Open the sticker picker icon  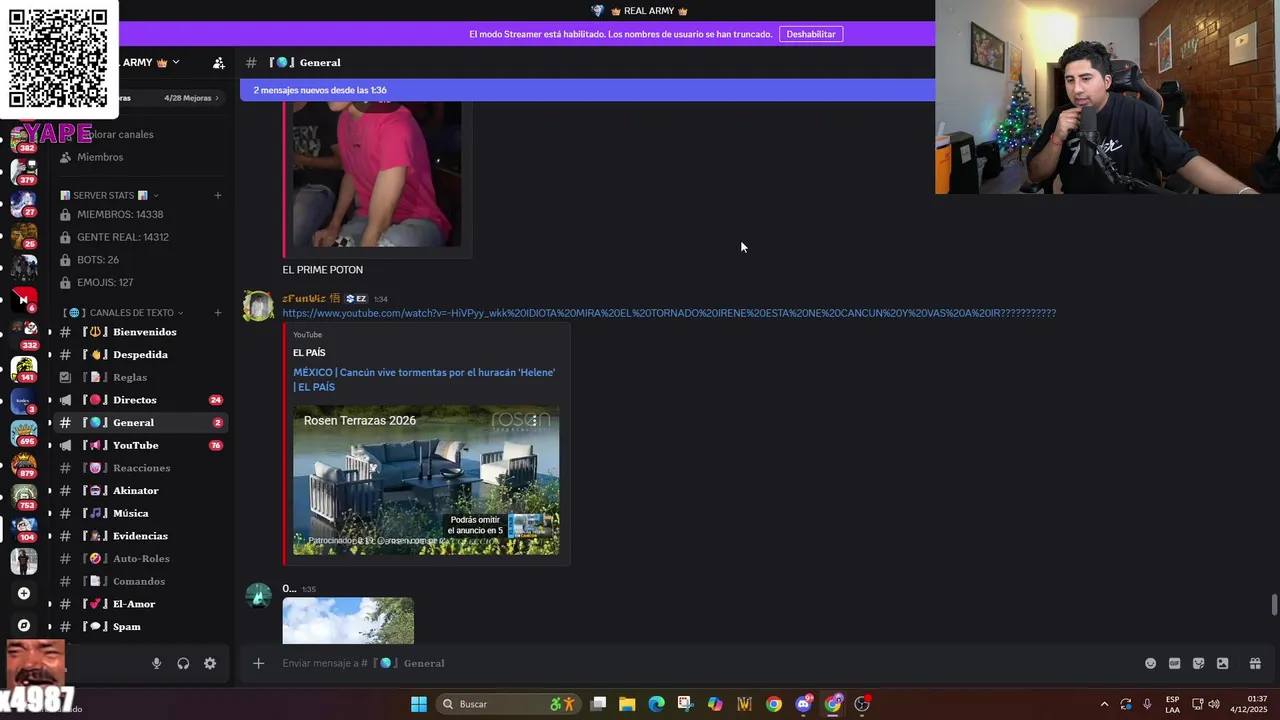click(1198, 663)
